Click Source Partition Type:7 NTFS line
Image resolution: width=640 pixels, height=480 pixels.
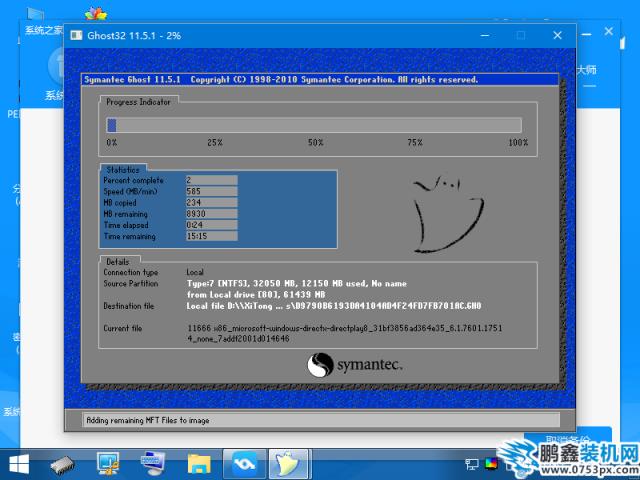297,283
